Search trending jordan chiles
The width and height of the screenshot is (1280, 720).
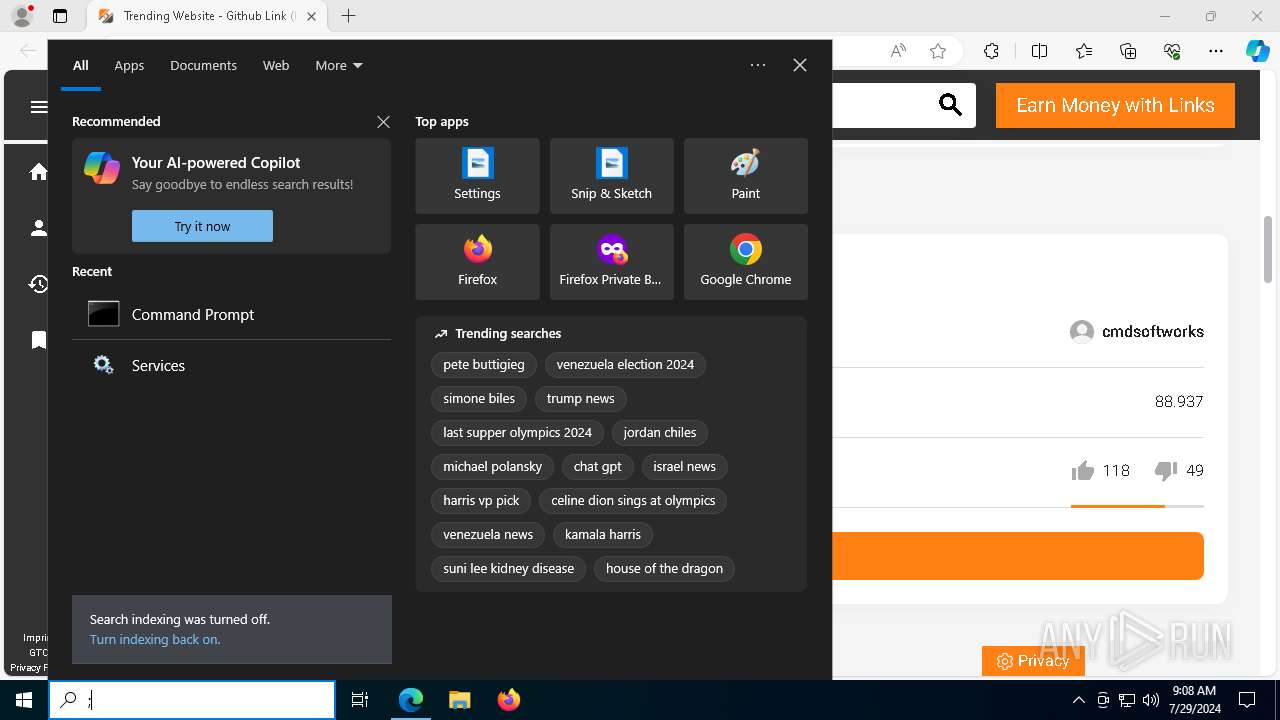click(x=660, y=432)
